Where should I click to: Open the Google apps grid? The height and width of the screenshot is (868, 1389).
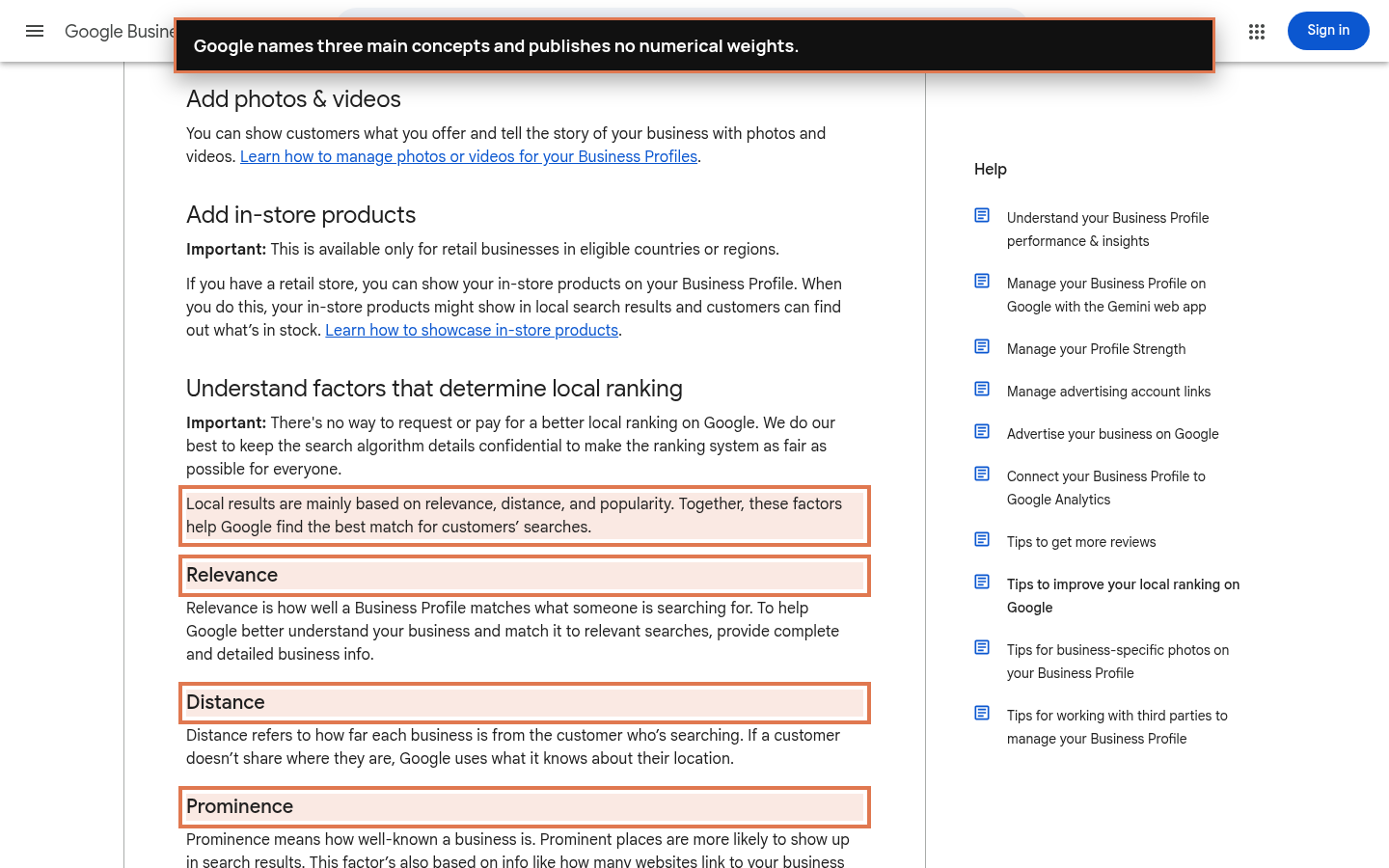(1256, 32)
